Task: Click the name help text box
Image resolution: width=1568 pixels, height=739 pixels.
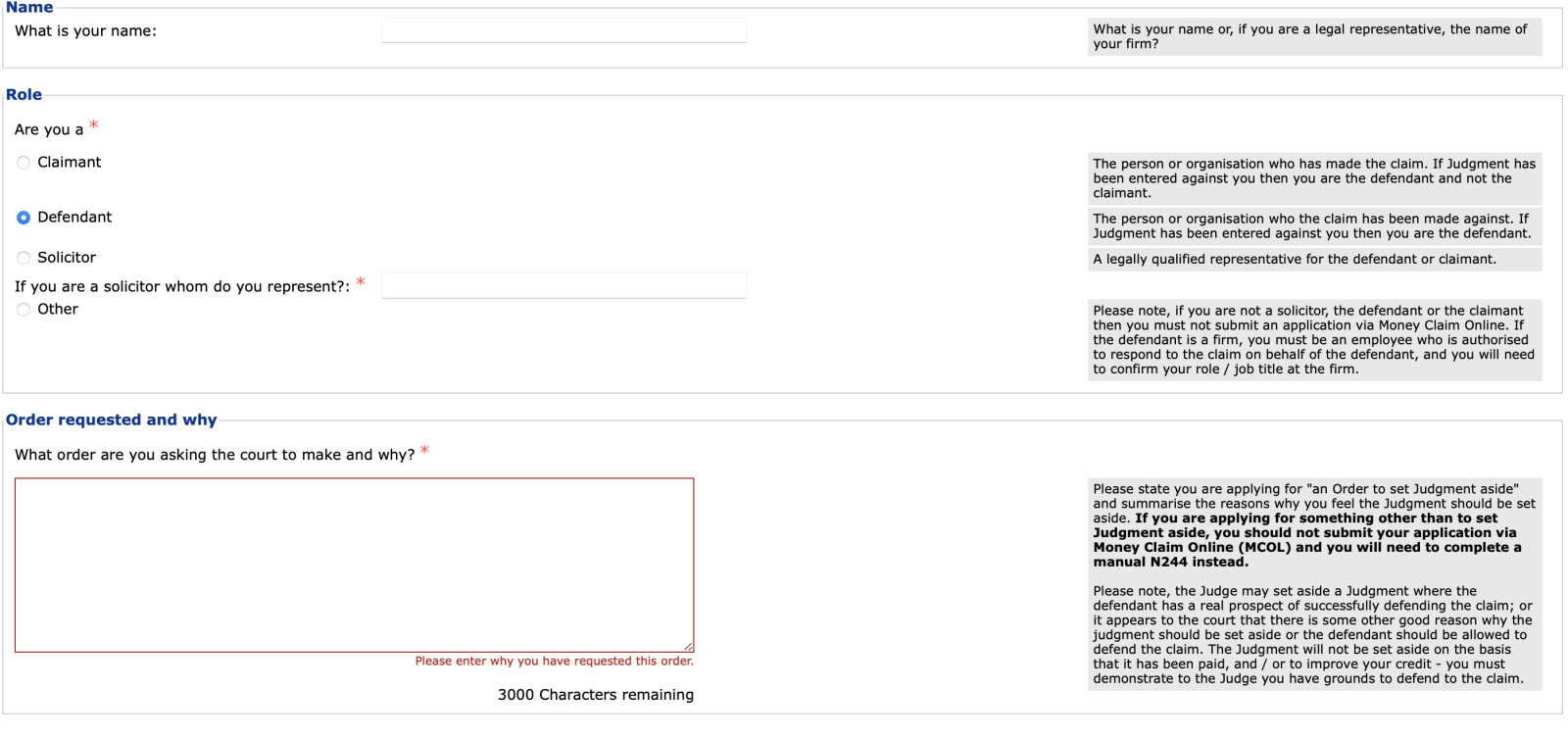Action: coord(1313,37)
